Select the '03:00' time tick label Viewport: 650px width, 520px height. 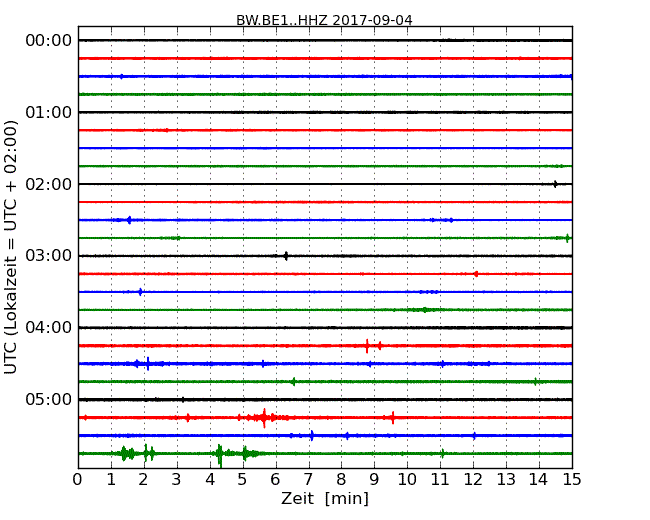click(49, 255)
